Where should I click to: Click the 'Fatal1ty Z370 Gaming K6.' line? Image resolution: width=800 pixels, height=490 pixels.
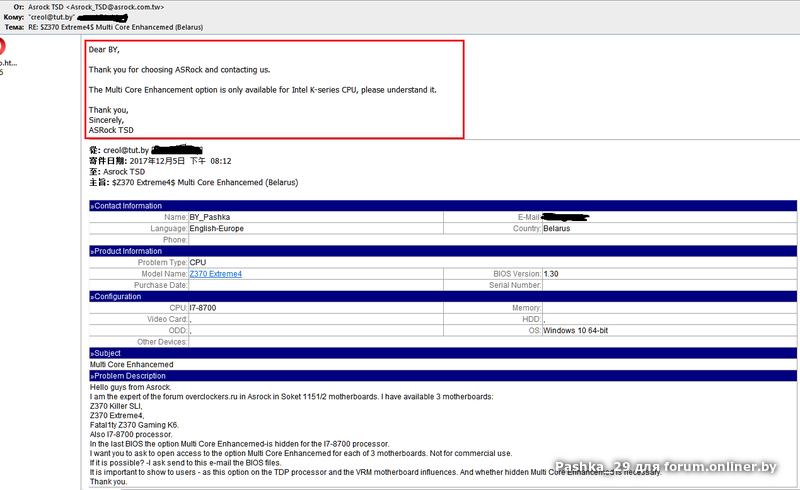point(134,425)
